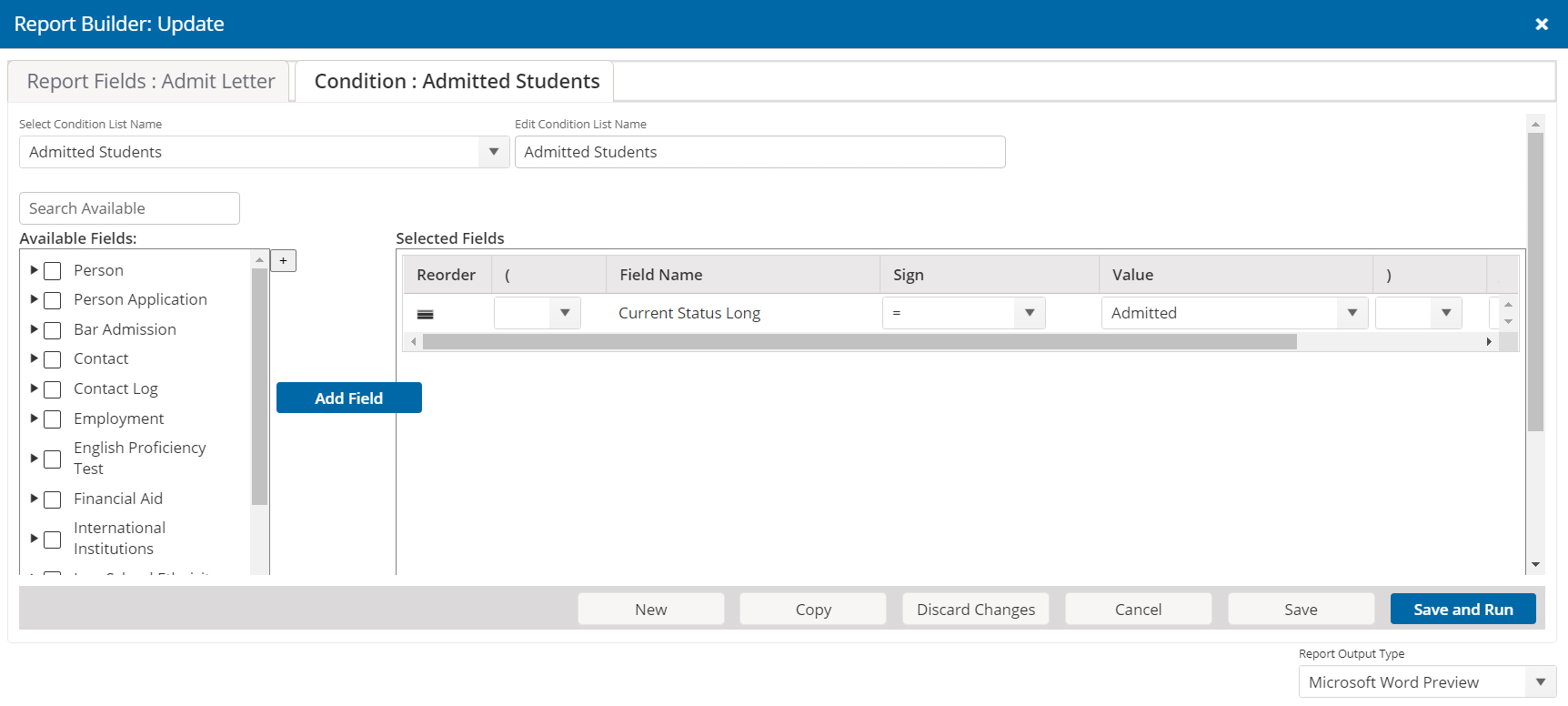The width and height of the screenshot is (1568, 706).
Task: Expand the Employment tree node
Action: coord(34,419)
